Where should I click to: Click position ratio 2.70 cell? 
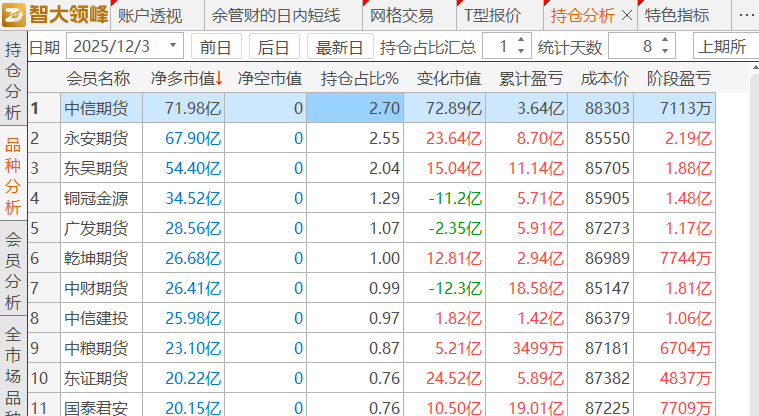point(355,108)
